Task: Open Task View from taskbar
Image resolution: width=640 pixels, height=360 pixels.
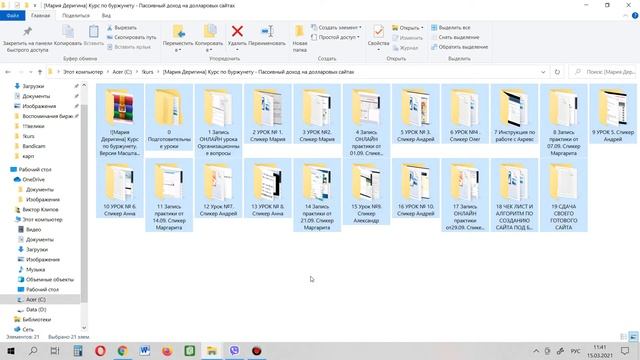Action: click(x=55, y=351)
